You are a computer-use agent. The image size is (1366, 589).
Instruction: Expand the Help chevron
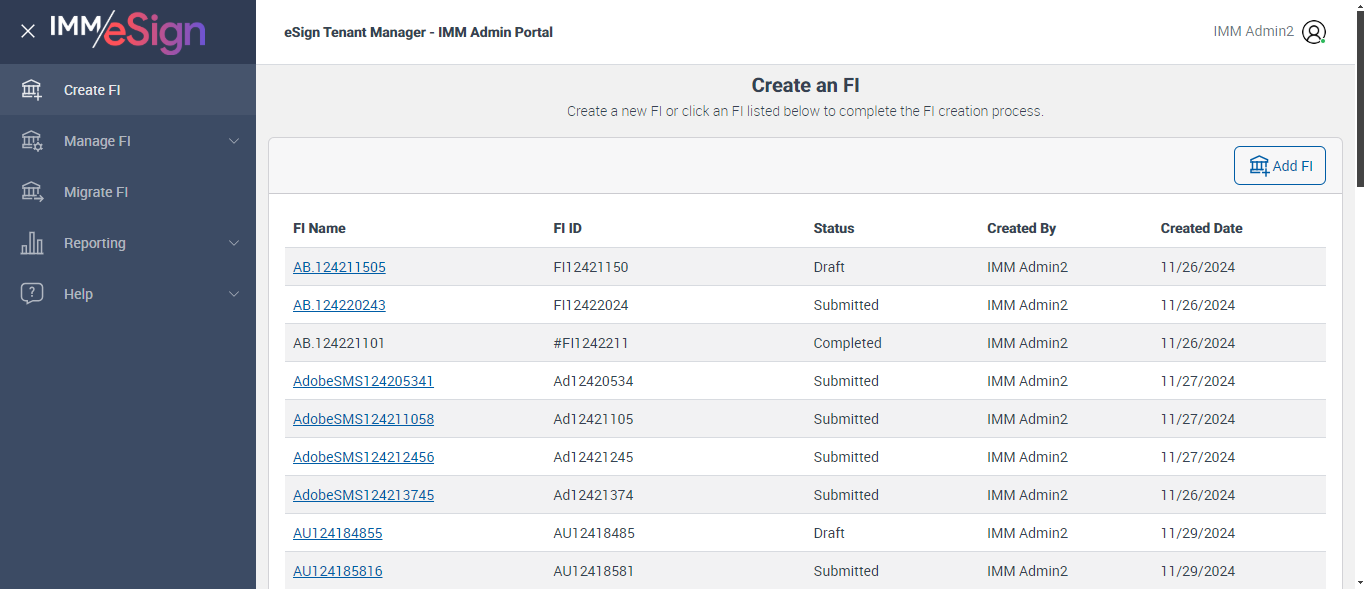tap(234, 294)
